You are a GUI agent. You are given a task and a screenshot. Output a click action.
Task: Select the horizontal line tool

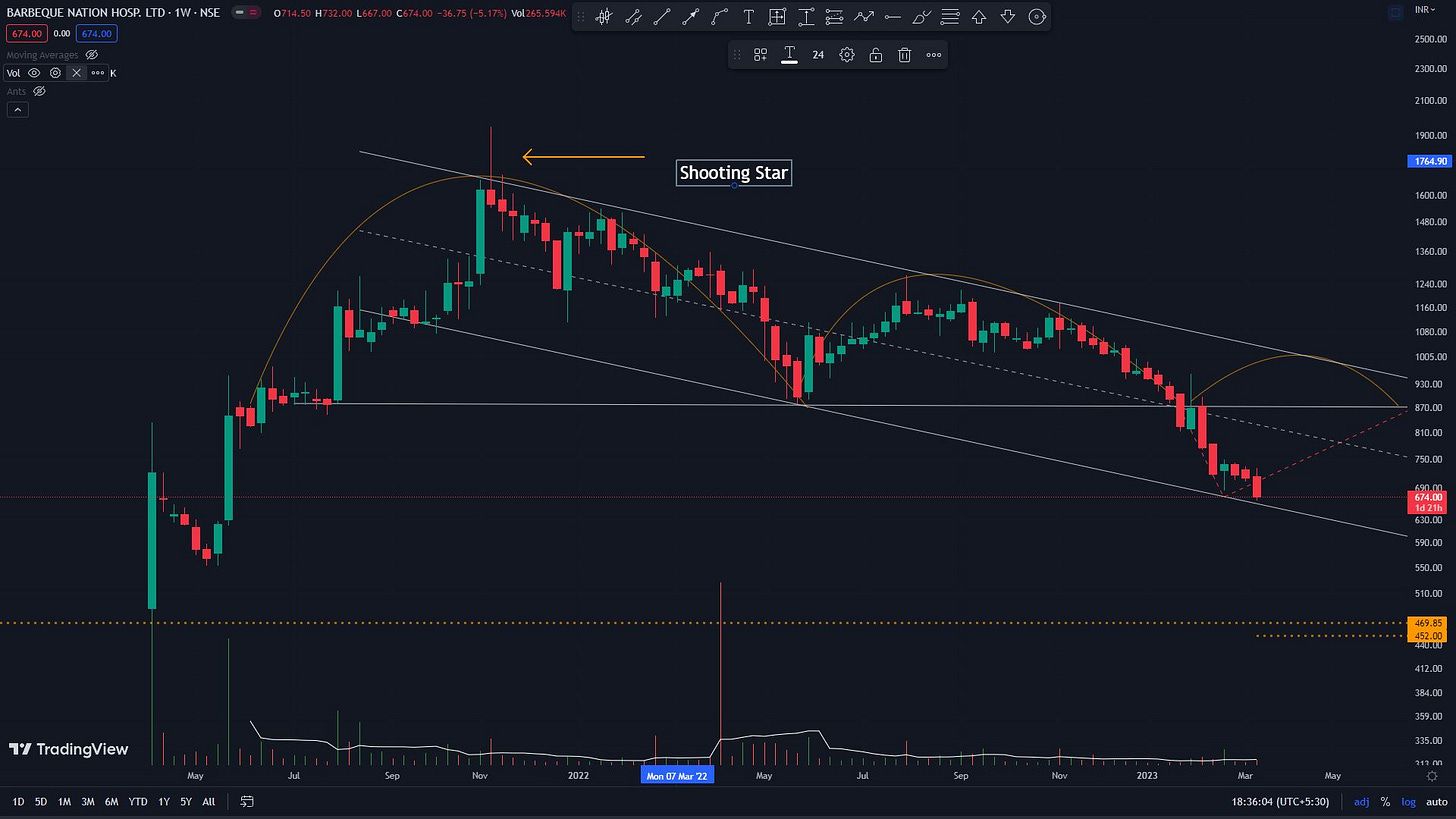(x=893, y=17)
